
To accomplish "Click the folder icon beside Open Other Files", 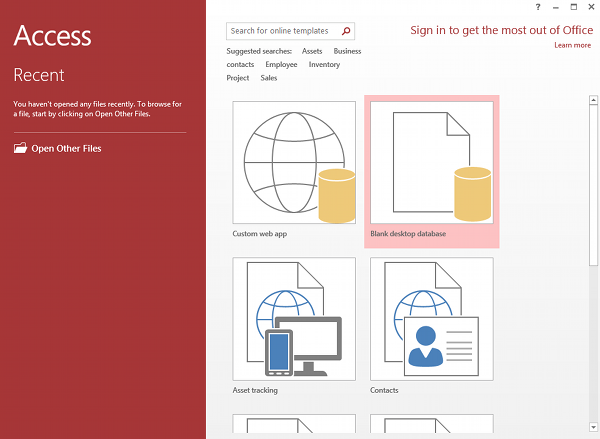I will click(20, 148).
